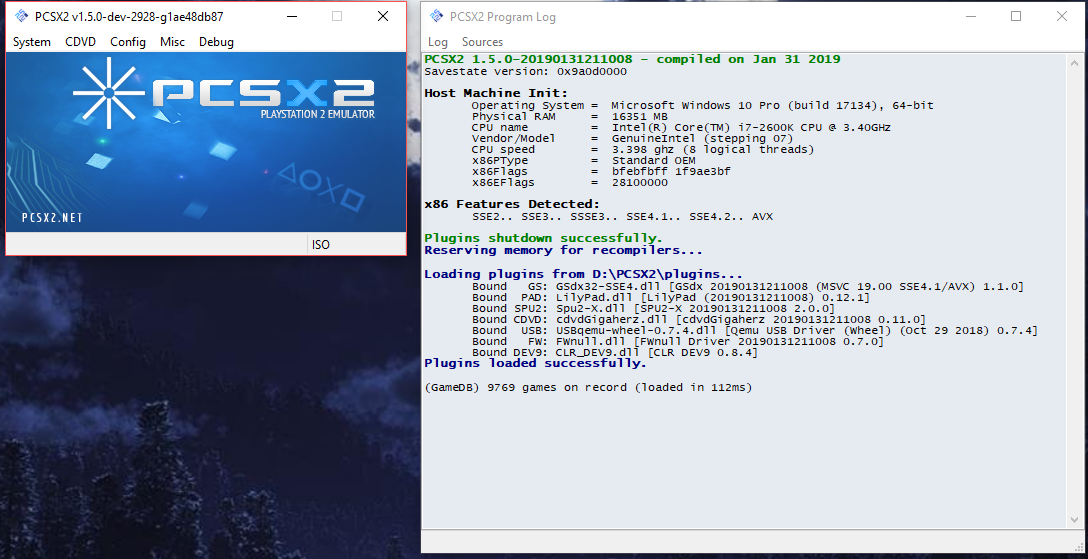Click the 'Physical RAM = 16351 MB' line

[x=570, y=117]
